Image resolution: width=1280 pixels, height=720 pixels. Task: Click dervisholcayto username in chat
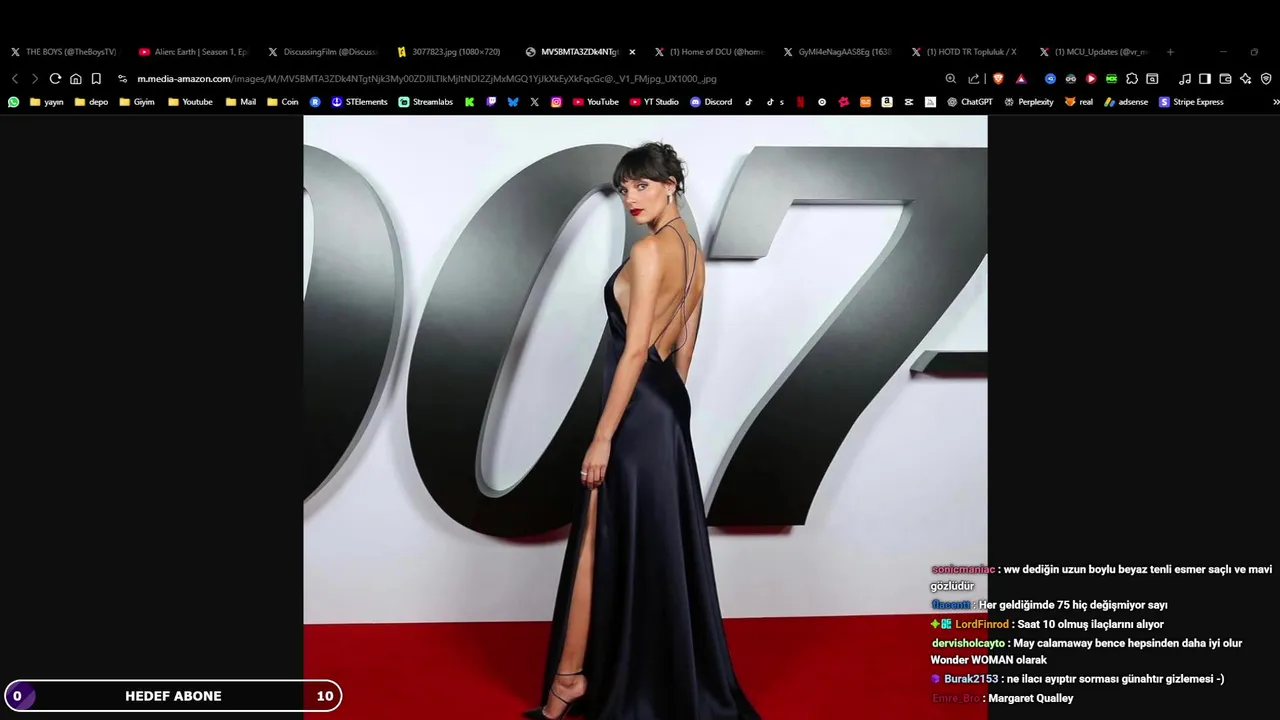(968, 644)
